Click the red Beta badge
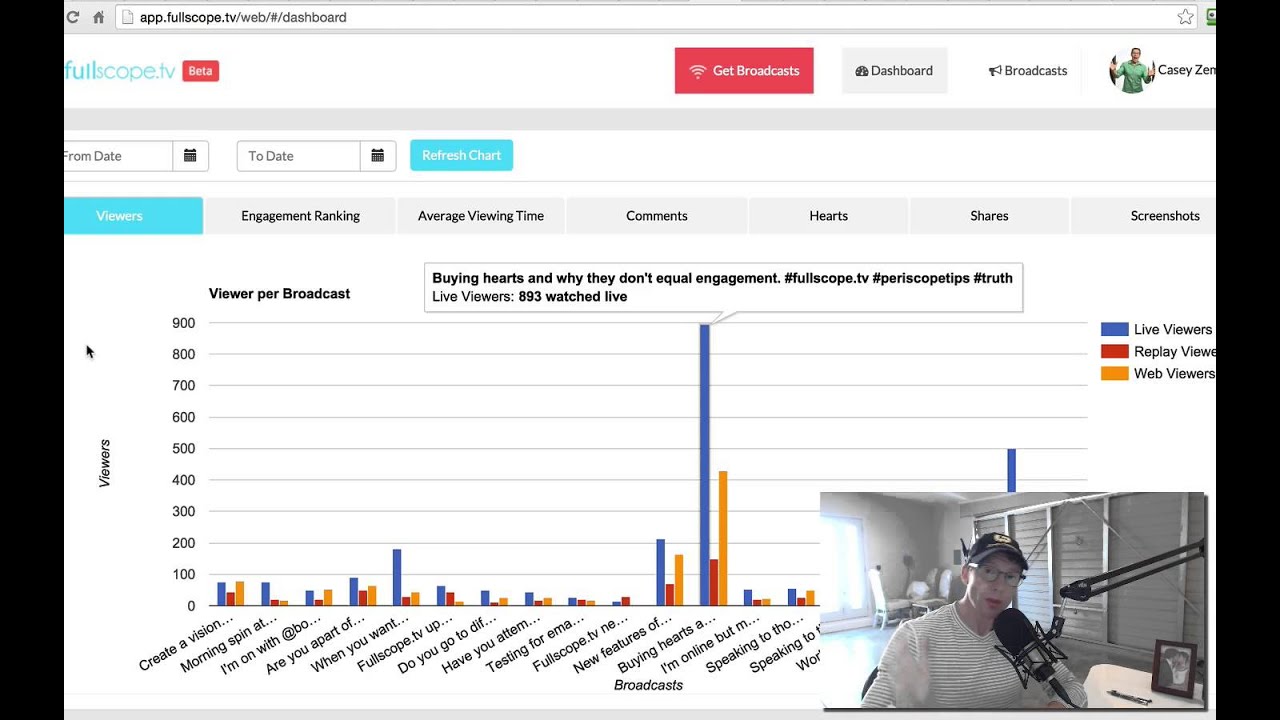The image size is (1280, 720). 200,71
